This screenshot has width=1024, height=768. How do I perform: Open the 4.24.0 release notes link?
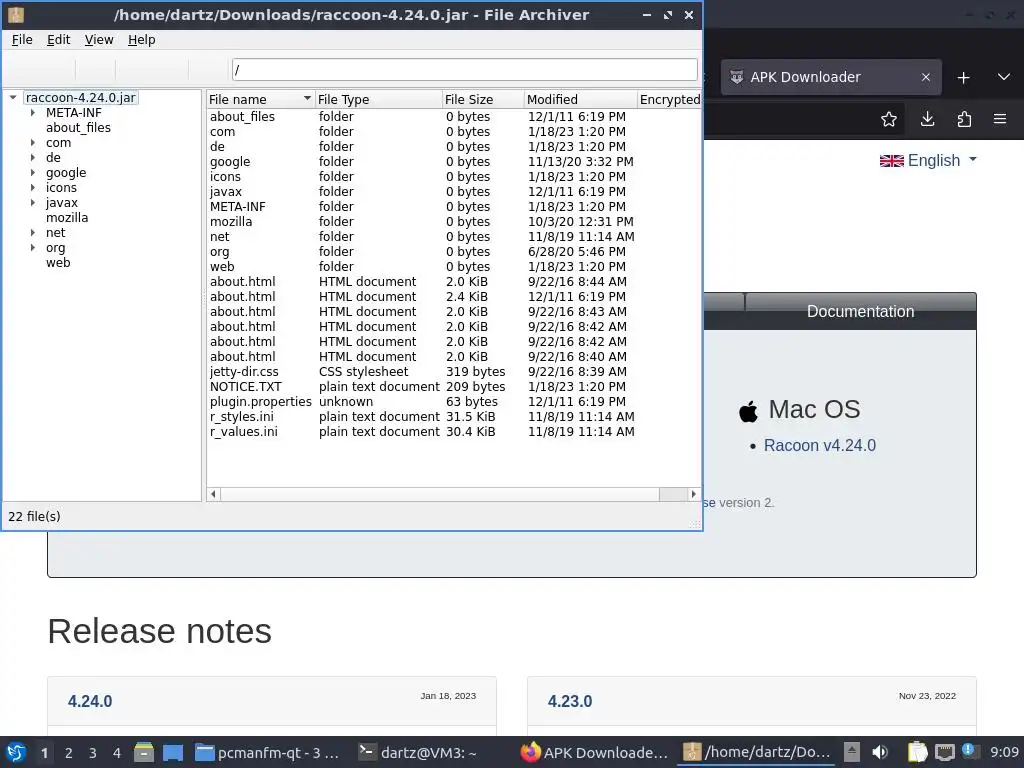tap(90, 701)
